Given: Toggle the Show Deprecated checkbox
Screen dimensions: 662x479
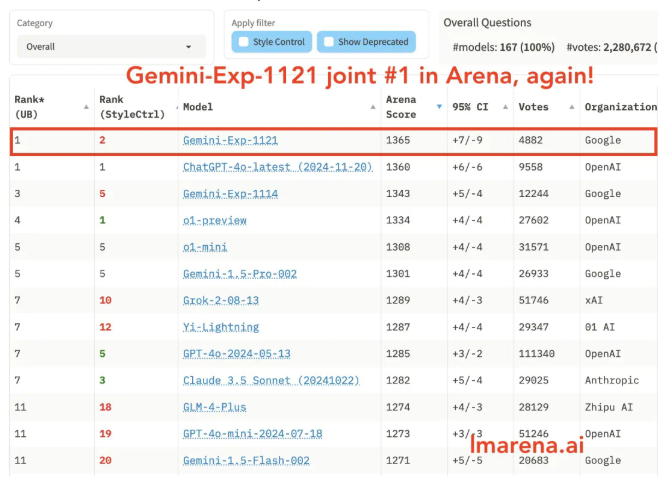Looking at the screenshot, I should [328, 42].
